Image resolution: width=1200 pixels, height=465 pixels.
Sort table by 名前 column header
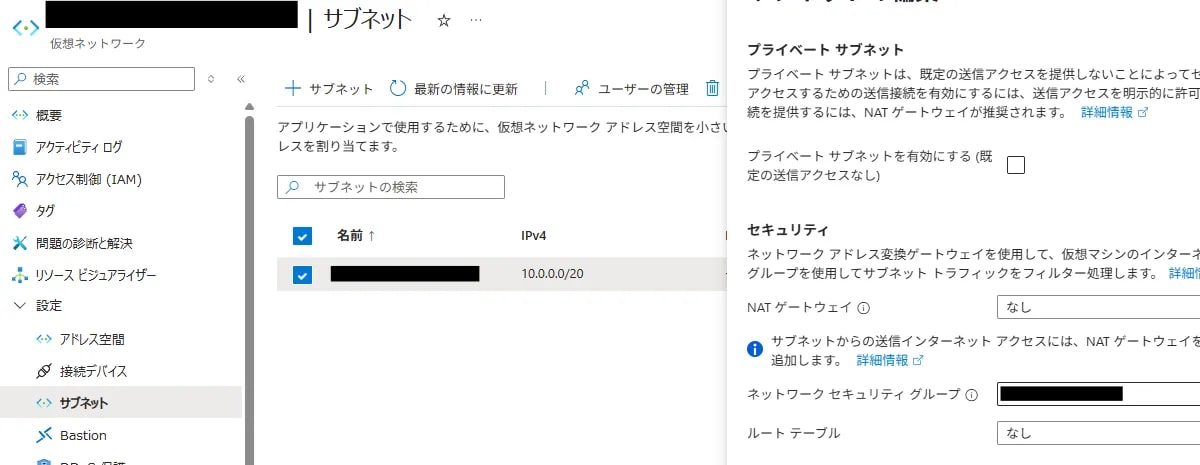356,236
